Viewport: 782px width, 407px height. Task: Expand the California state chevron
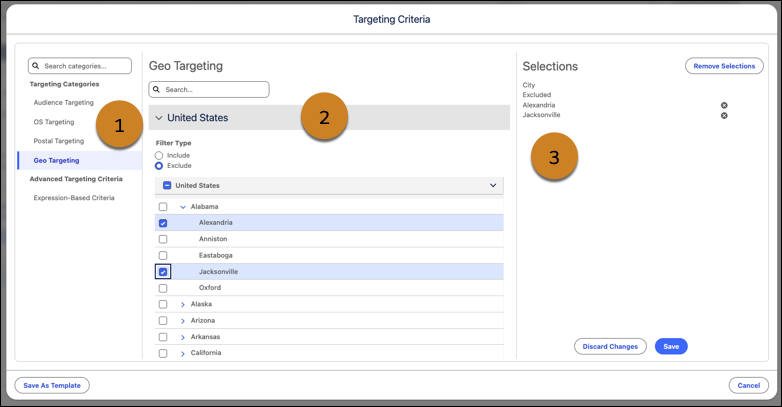point(183,353)
